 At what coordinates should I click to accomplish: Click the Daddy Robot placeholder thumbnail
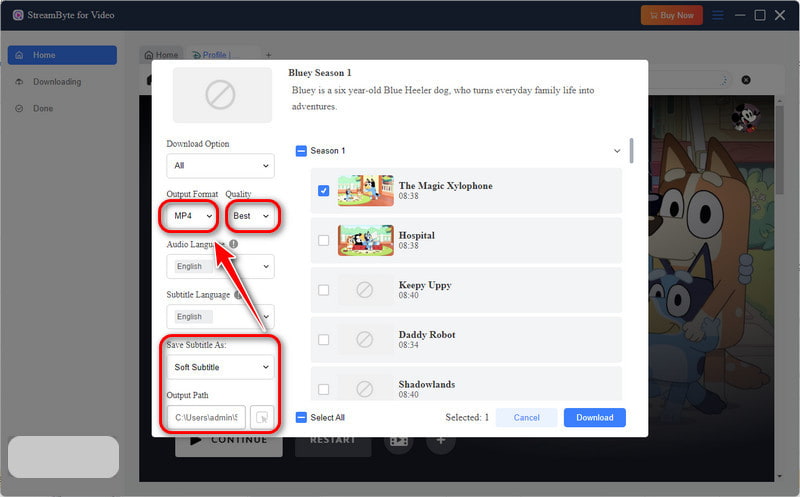click(x=364, y=339)
